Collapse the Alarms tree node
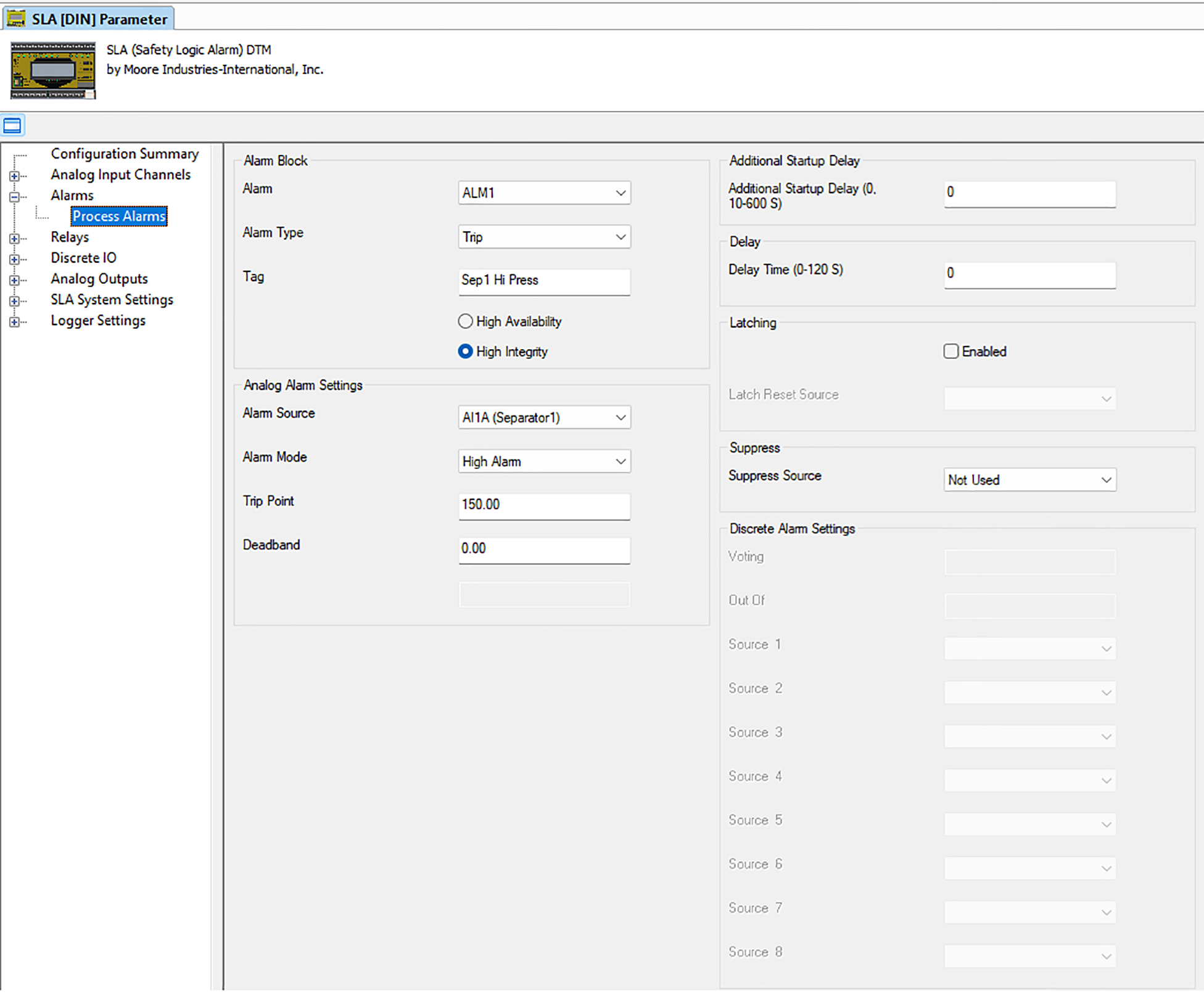Image resolution: width=1204 pixels, height=995 pixels. (x=14, y=197)
